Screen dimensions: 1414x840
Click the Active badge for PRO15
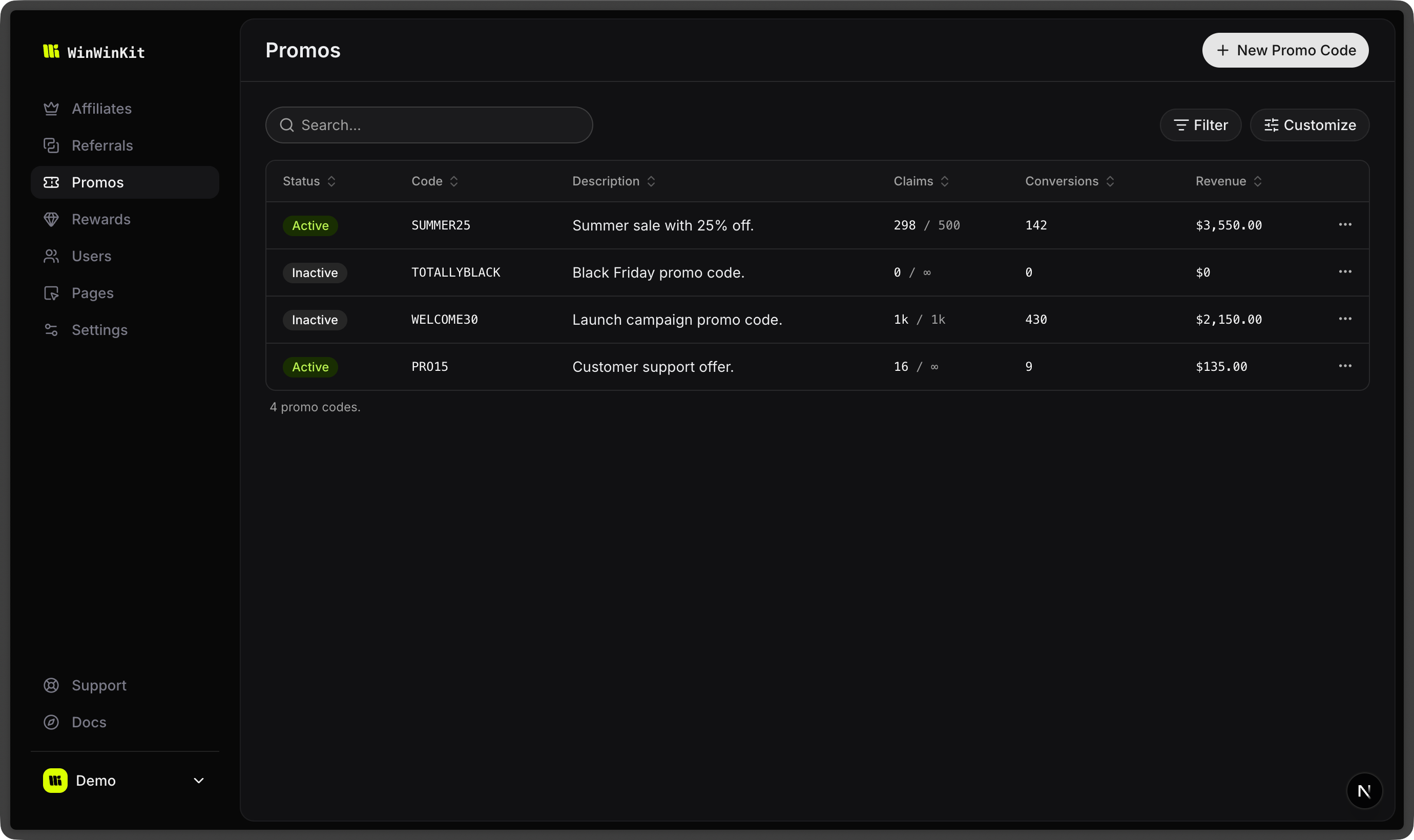[310, 367]
